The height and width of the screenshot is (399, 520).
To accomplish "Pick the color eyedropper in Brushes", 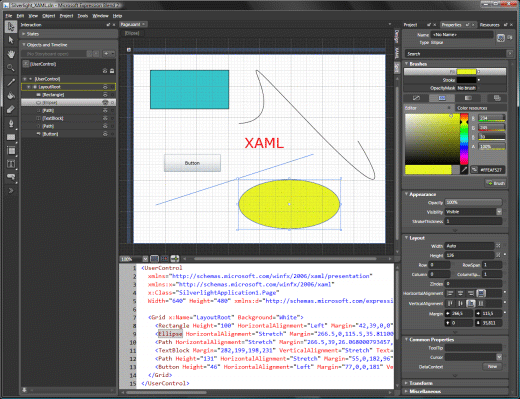I will tap(464, 170).
